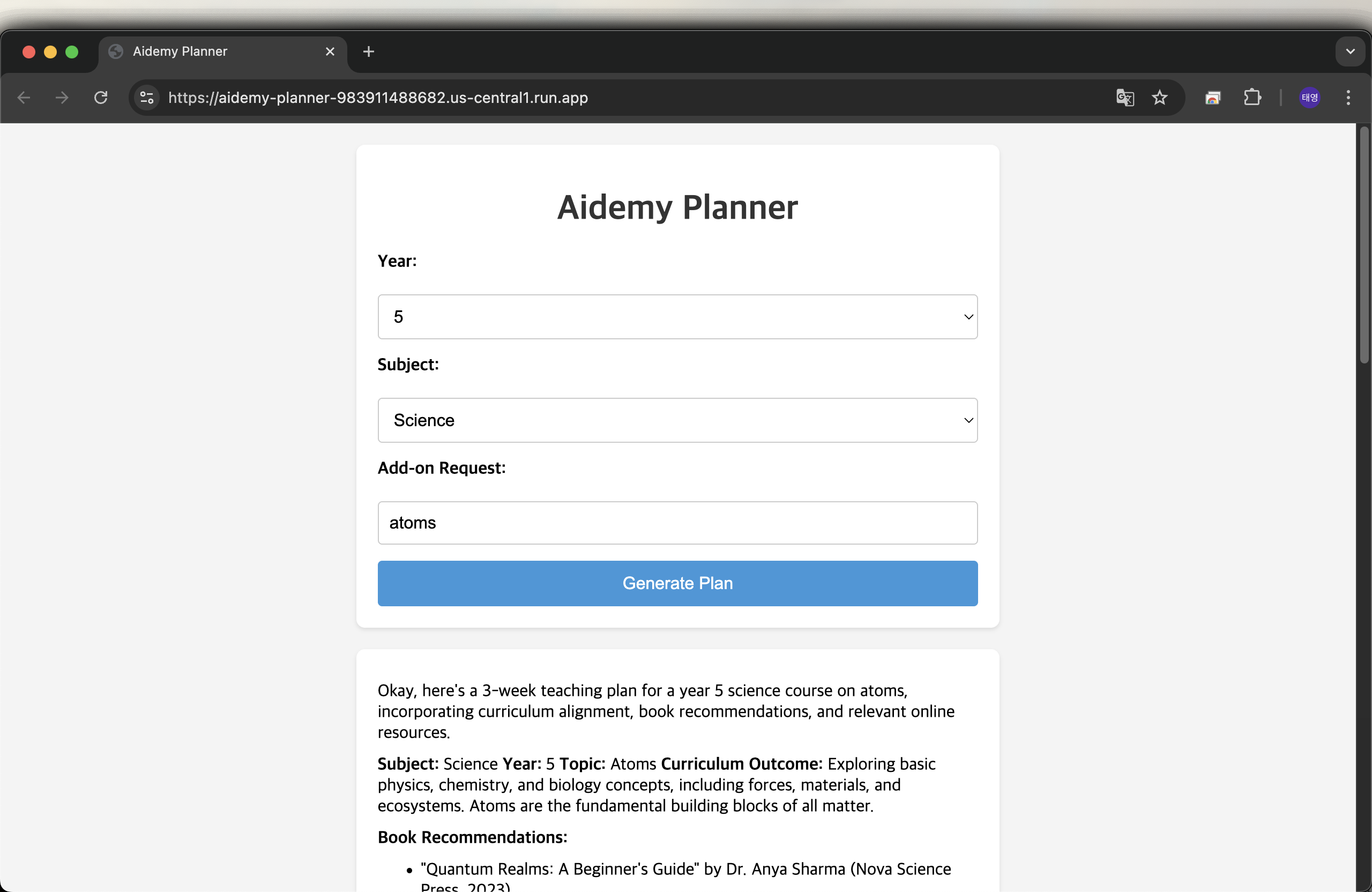Open the Subject dropdown showing Science
Screen dimensions: 1372x892
677,420
